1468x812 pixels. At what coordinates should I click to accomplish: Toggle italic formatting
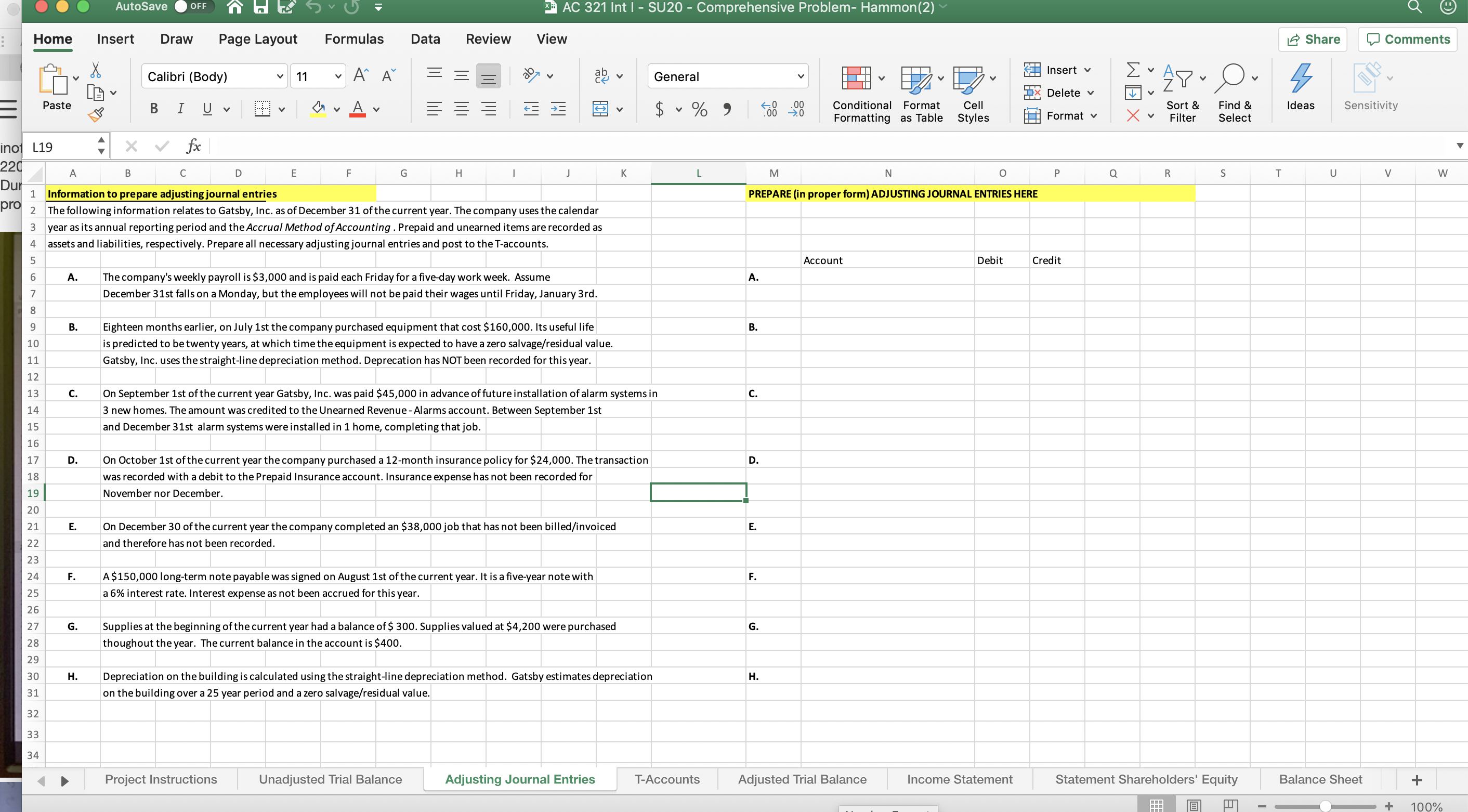pyautogui.click(x=180, y=108)
